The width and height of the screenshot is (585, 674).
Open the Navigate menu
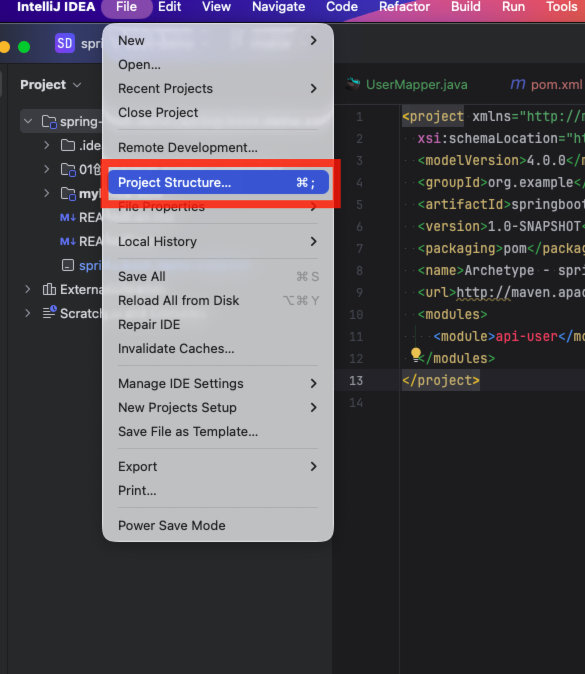(x=279, y=7)
